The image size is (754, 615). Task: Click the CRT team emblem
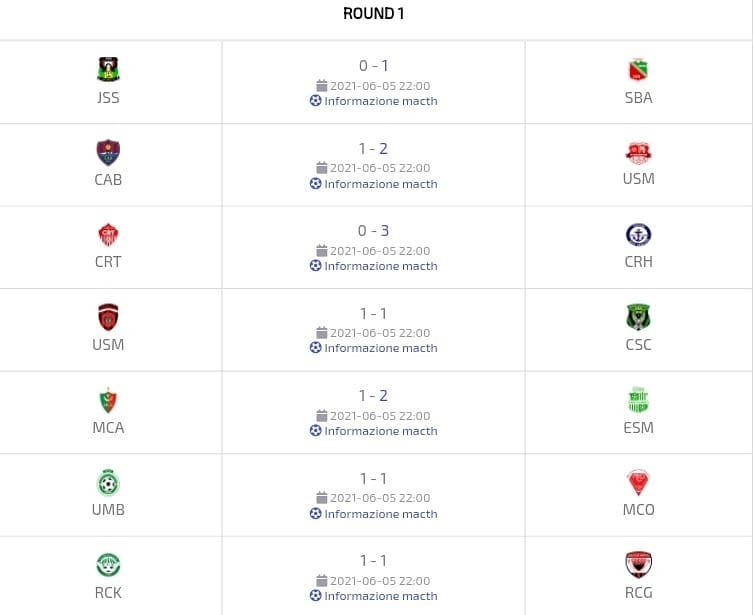pyautogui.click(x=108, y=234)
